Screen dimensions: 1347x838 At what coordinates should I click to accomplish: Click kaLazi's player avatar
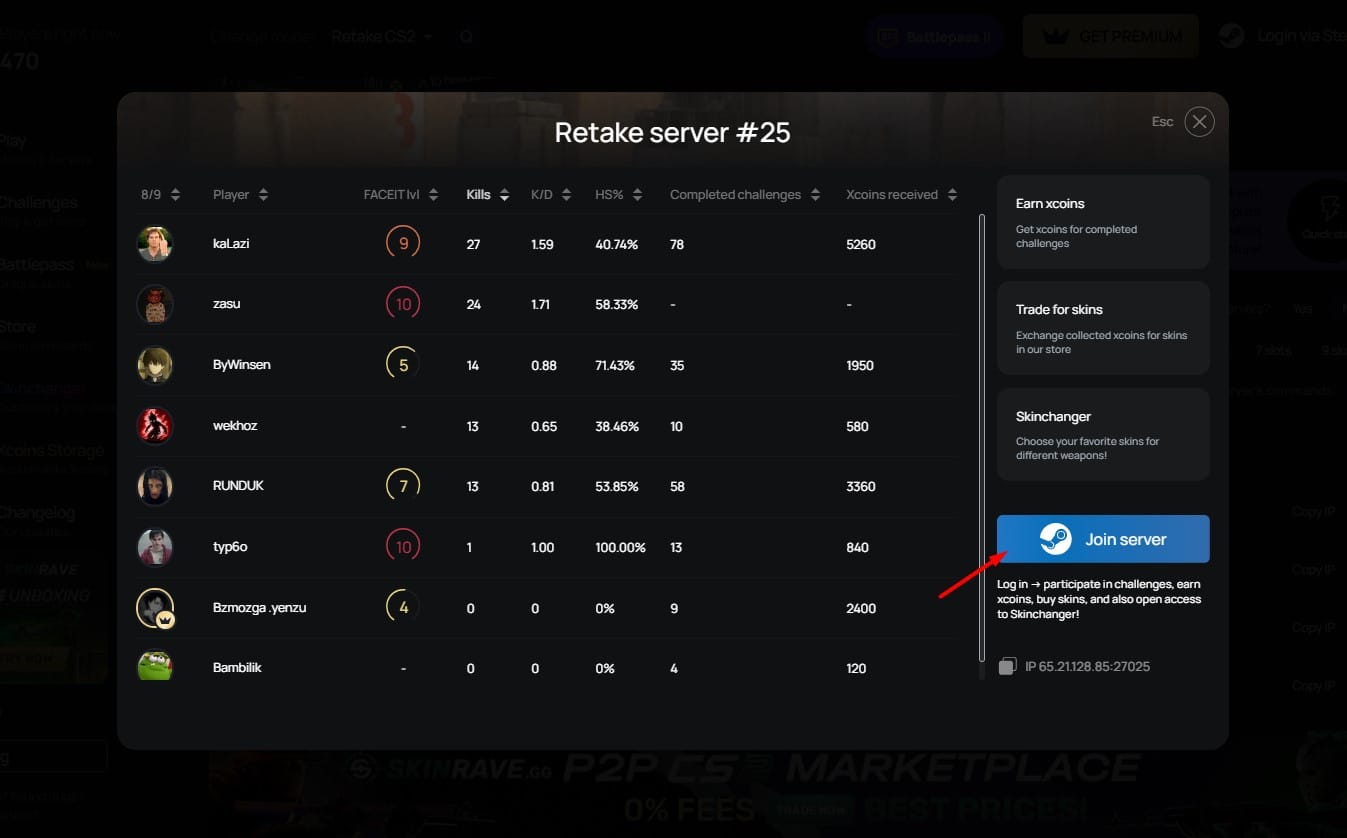pyautogui.click(x=155, y=244)
